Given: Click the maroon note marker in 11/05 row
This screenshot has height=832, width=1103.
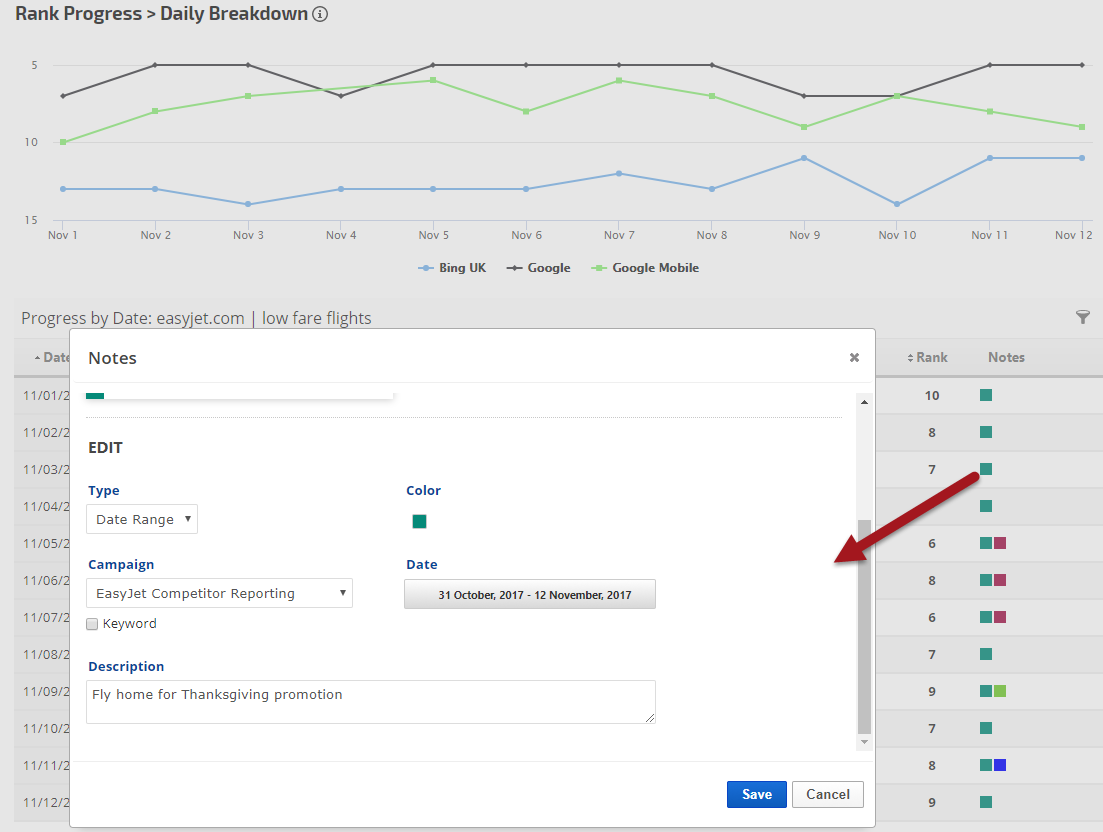Looking at the screenshot, I should pos(999,543).
